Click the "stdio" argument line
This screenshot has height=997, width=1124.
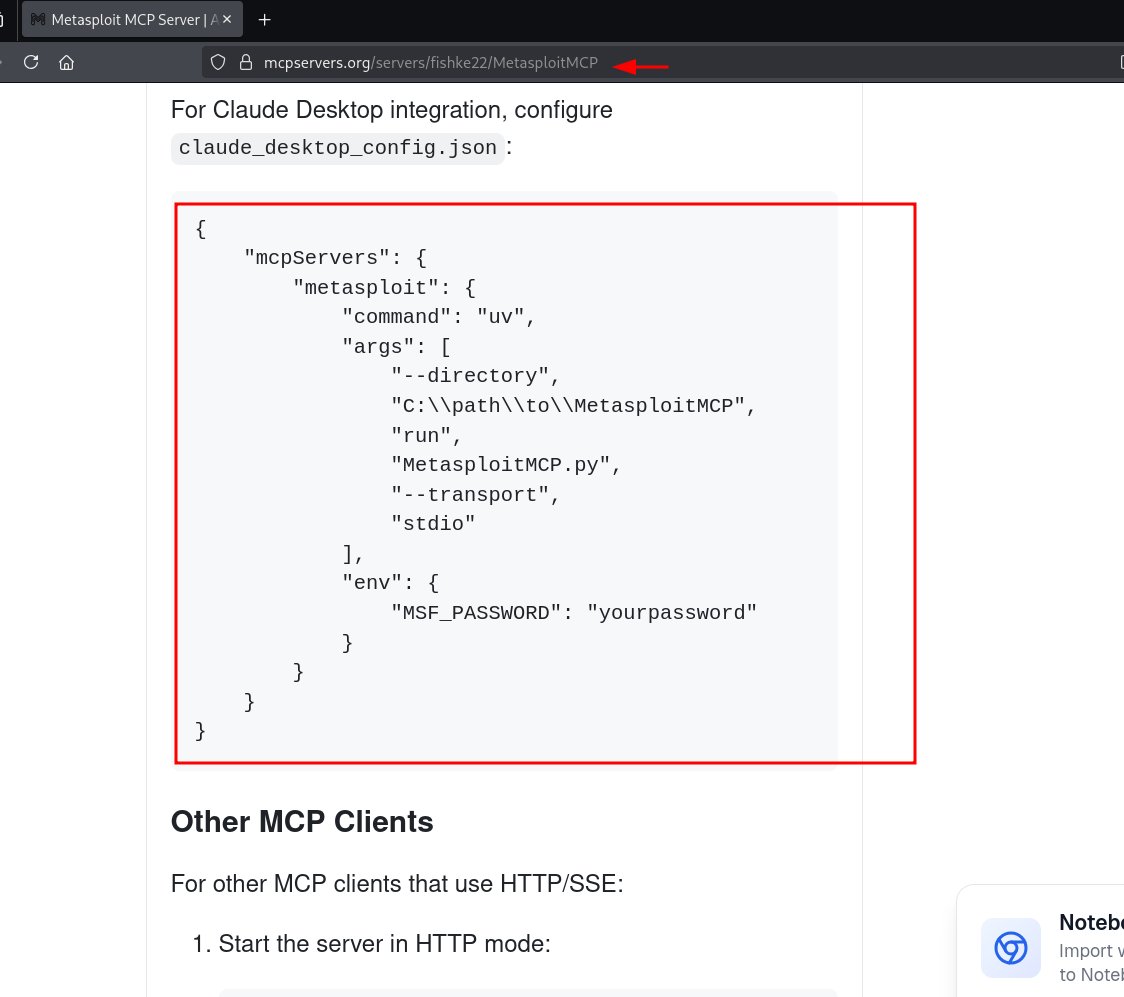pos(433,524)
